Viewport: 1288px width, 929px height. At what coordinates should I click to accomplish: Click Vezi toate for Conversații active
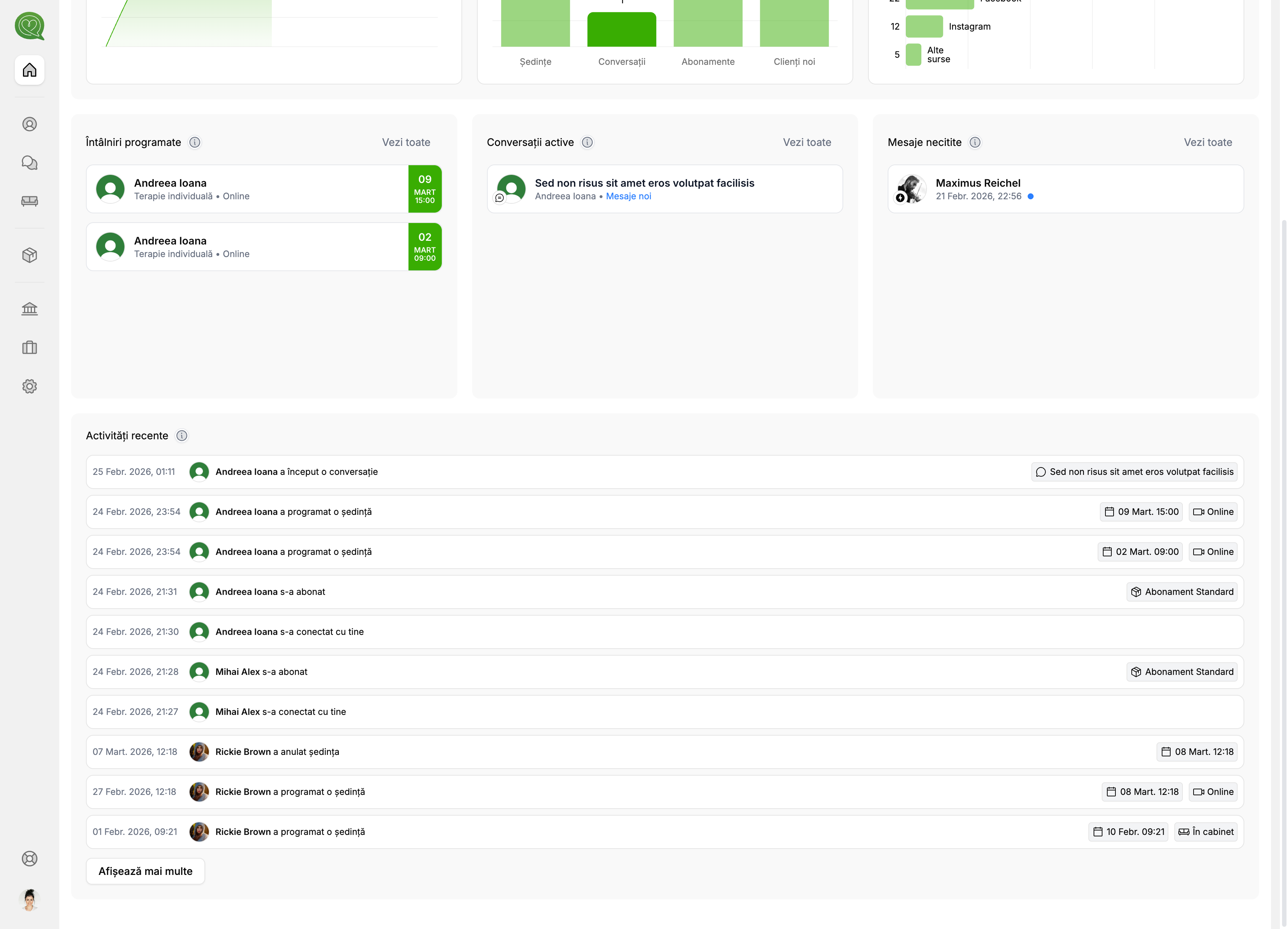(807, 142)
